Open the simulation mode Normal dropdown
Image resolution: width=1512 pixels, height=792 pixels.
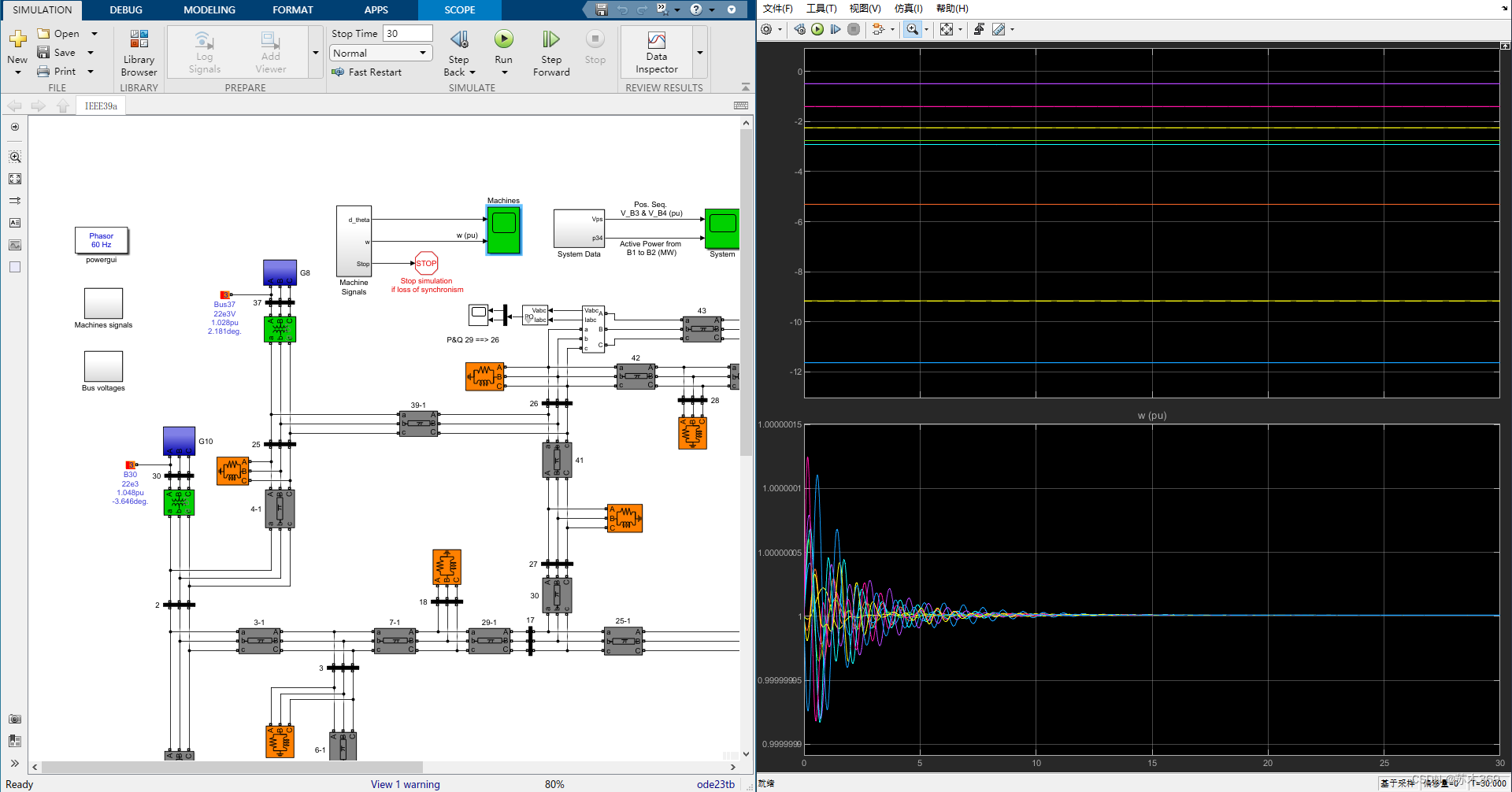[381, 53]
